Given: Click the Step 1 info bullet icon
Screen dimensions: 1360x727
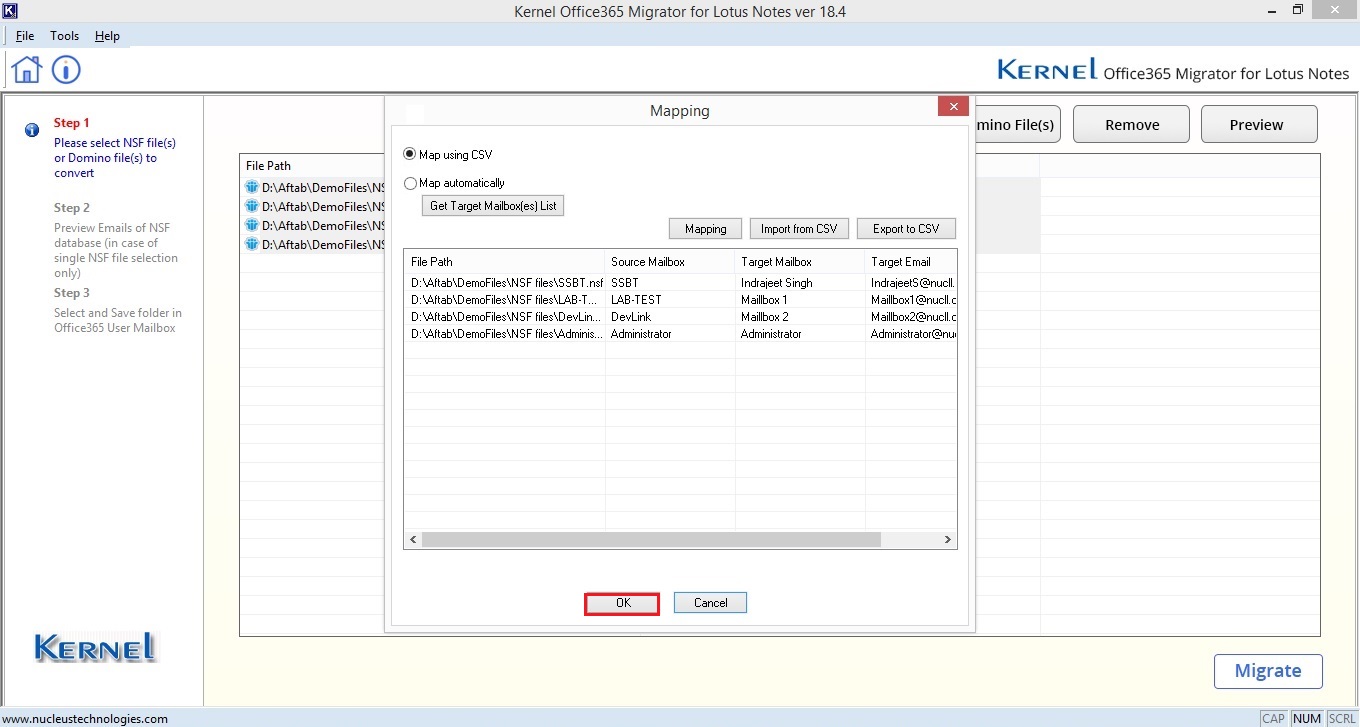Looking at the screenshot, I should (x=32, y=130).
